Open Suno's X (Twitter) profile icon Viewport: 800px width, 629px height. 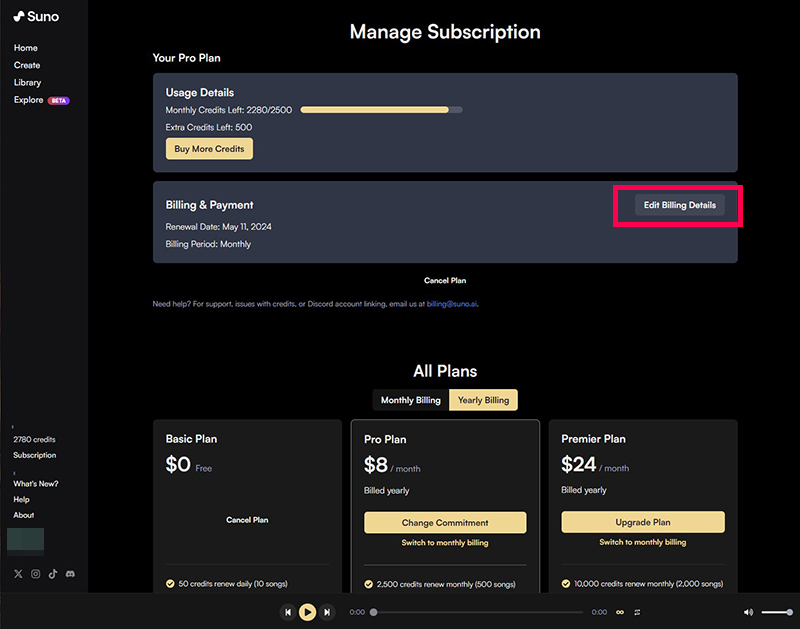click(x=18, y=574)
